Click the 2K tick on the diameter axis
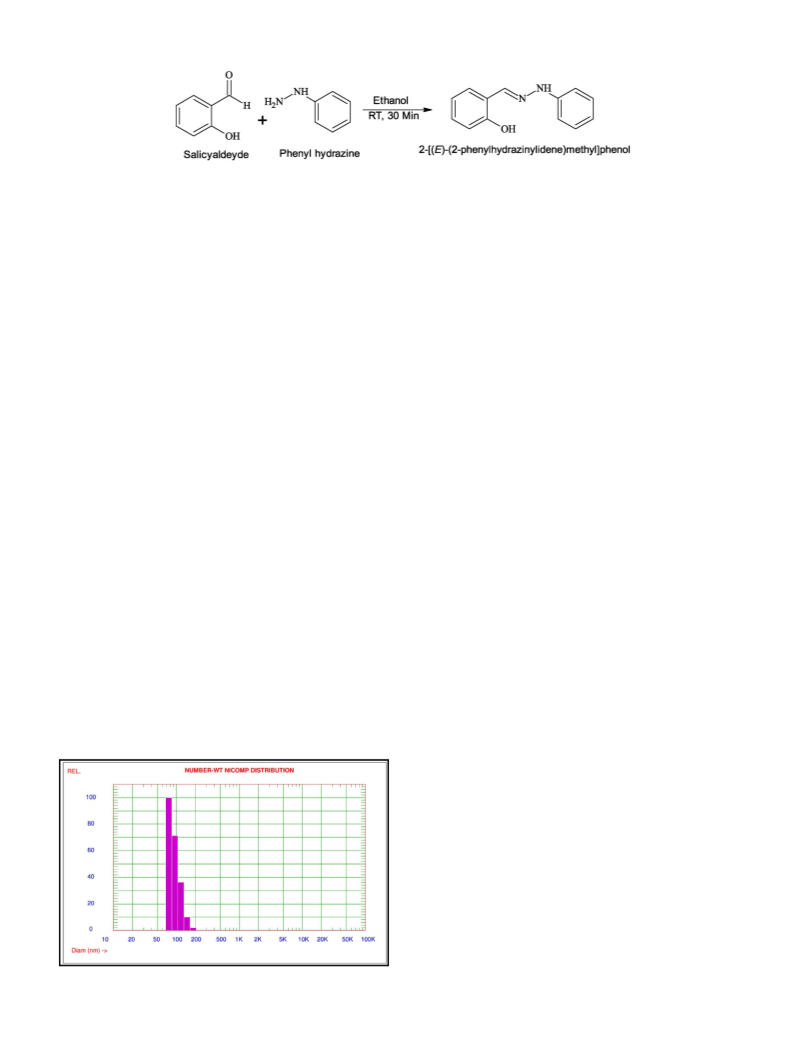 pos(258,939)
